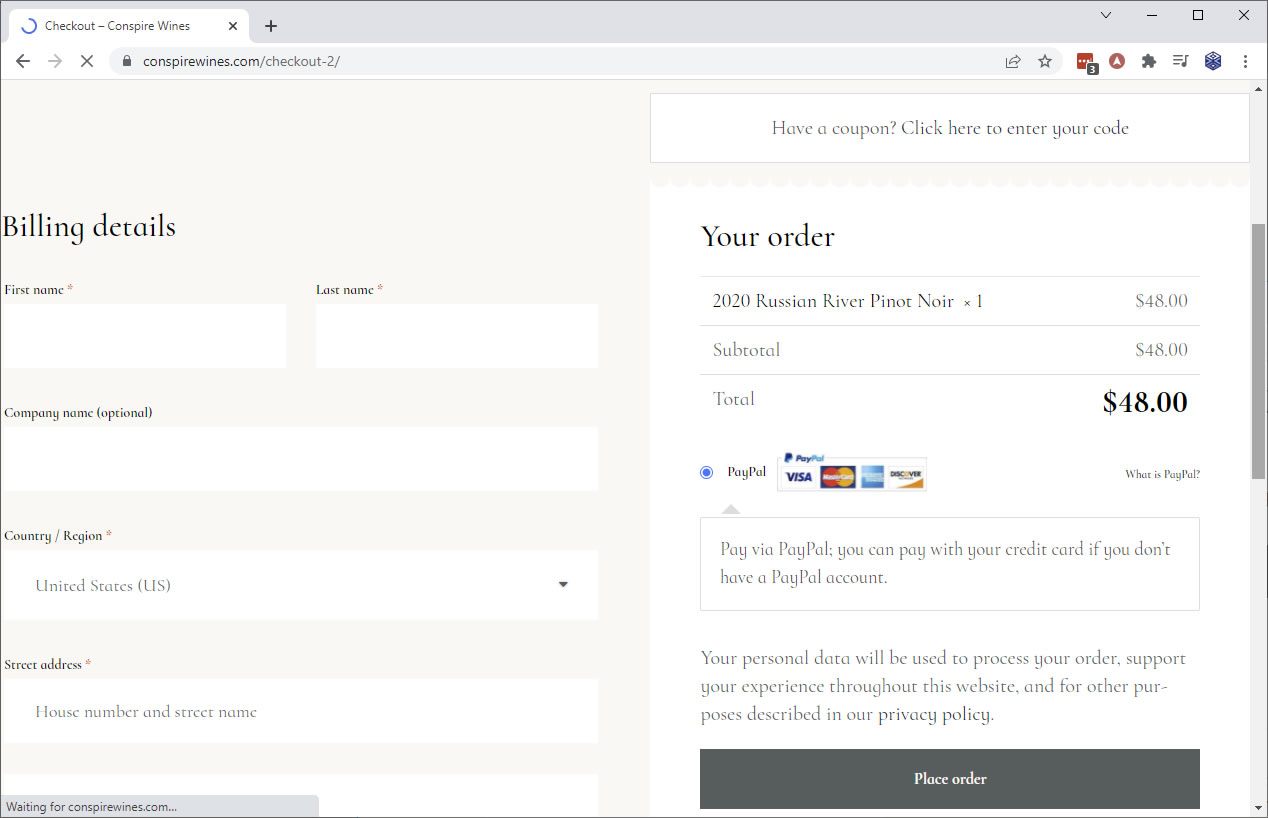Open the Extensions puzzle icon
The width and height of the screenshot is (1268, 818).
point(1149,61)
